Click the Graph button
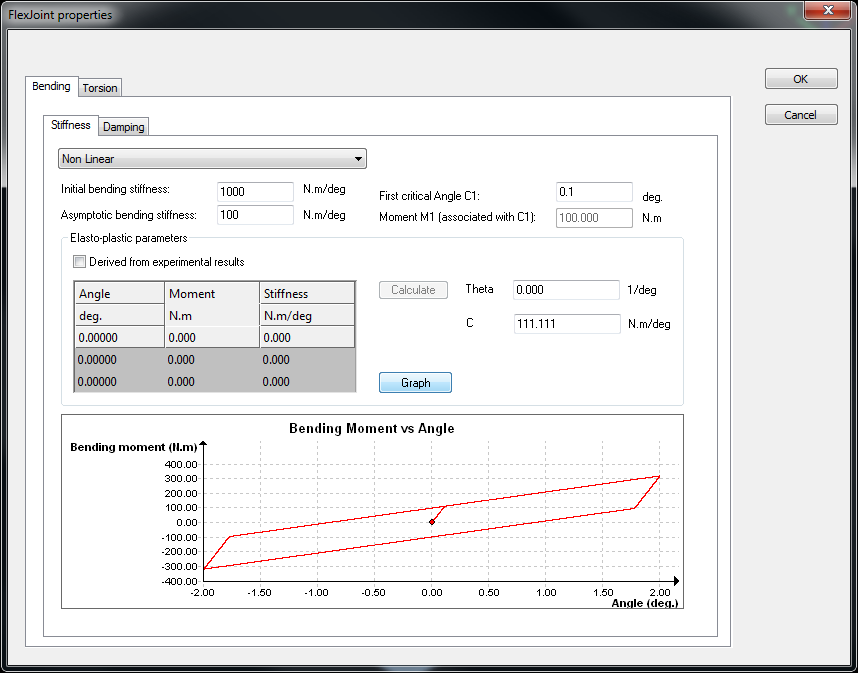 (415, 382)
